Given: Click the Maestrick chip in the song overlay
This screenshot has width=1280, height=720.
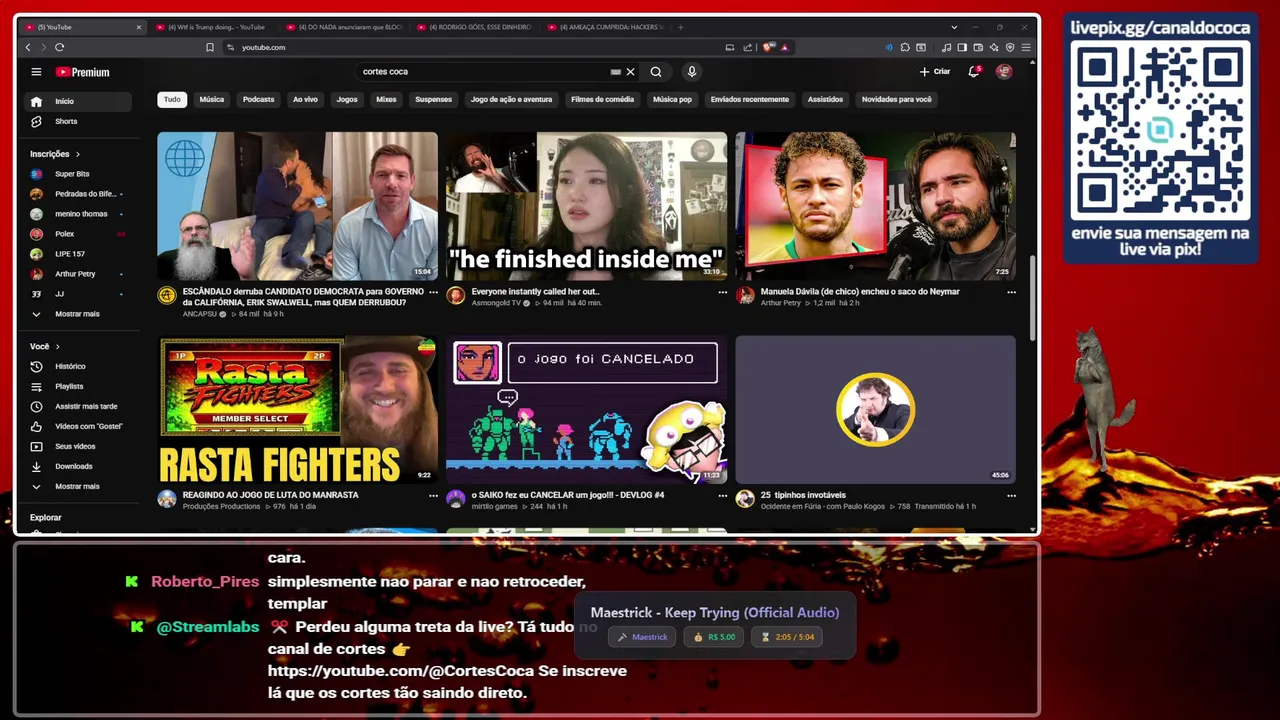Looking at the screenshot, I should pyautogui.click(x=642, y=637).
